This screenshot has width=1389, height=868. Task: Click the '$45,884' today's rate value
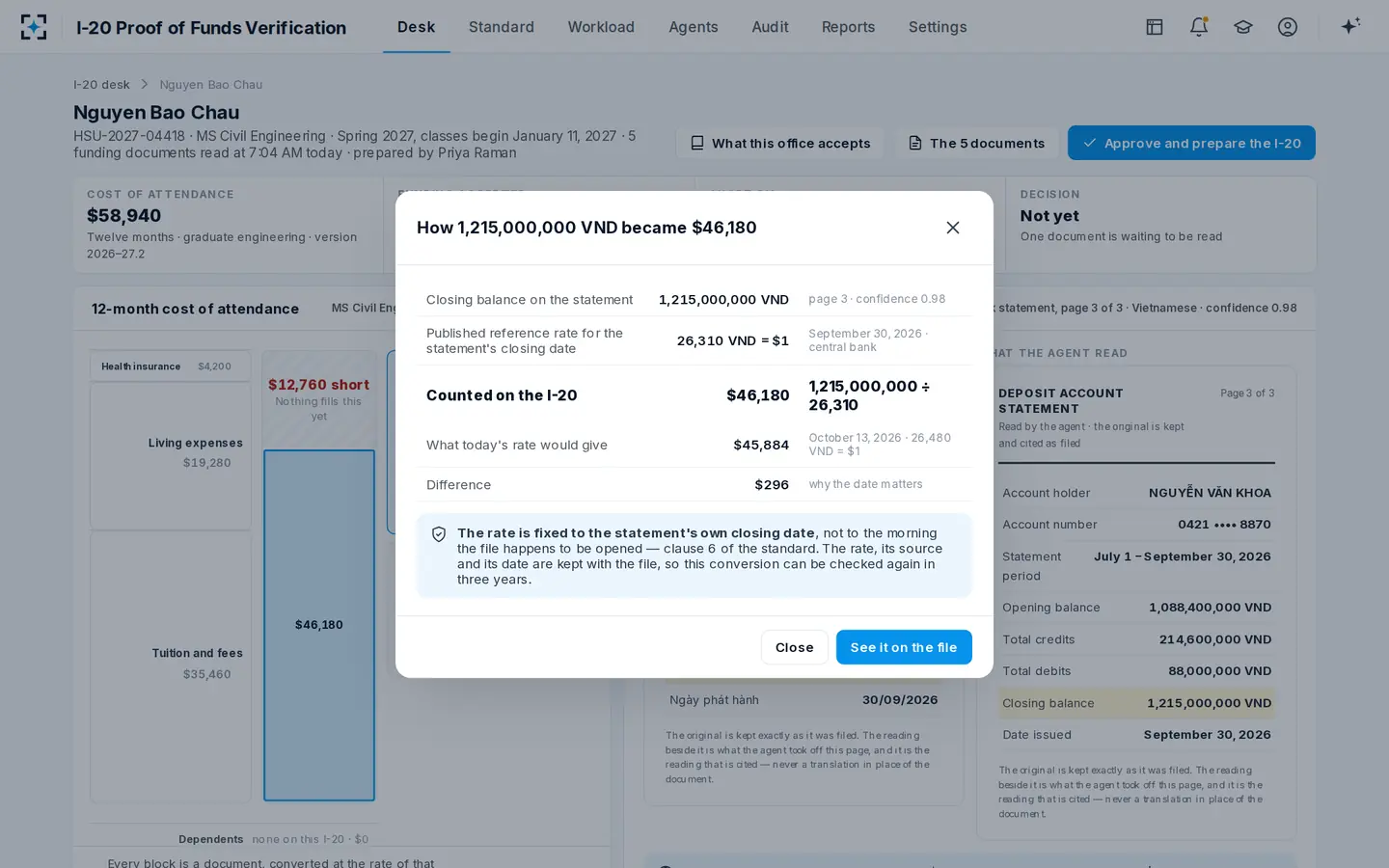click(761, 445)
